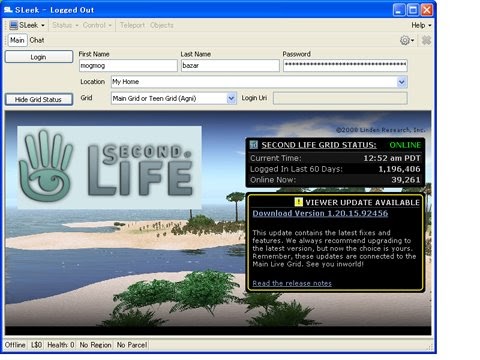The image size is (480, 360).
Task: Click the Teleport toolbar item
Action: [x=132, y=25]
